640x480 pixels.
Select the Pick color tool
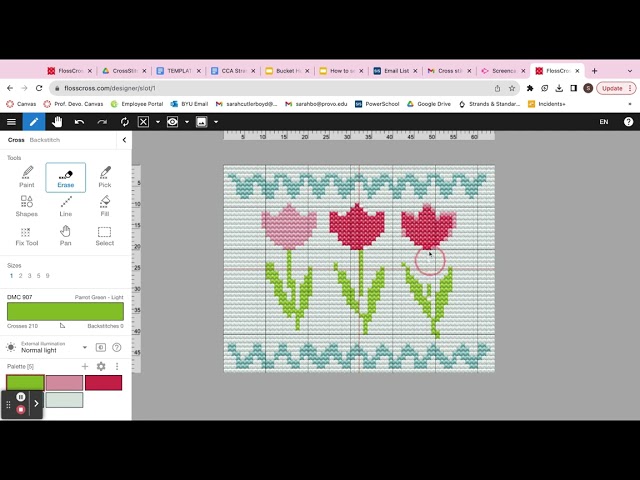[105, 177]
